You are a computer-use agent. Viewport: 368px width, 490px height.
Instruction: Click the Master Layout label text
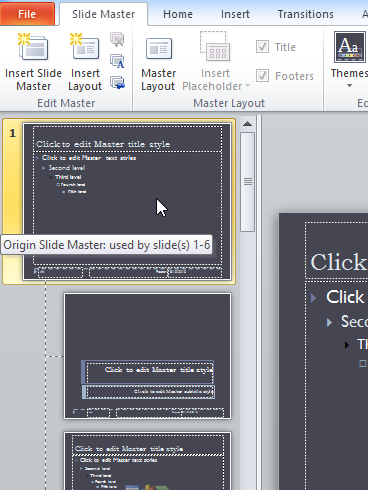tap(158, 80)
